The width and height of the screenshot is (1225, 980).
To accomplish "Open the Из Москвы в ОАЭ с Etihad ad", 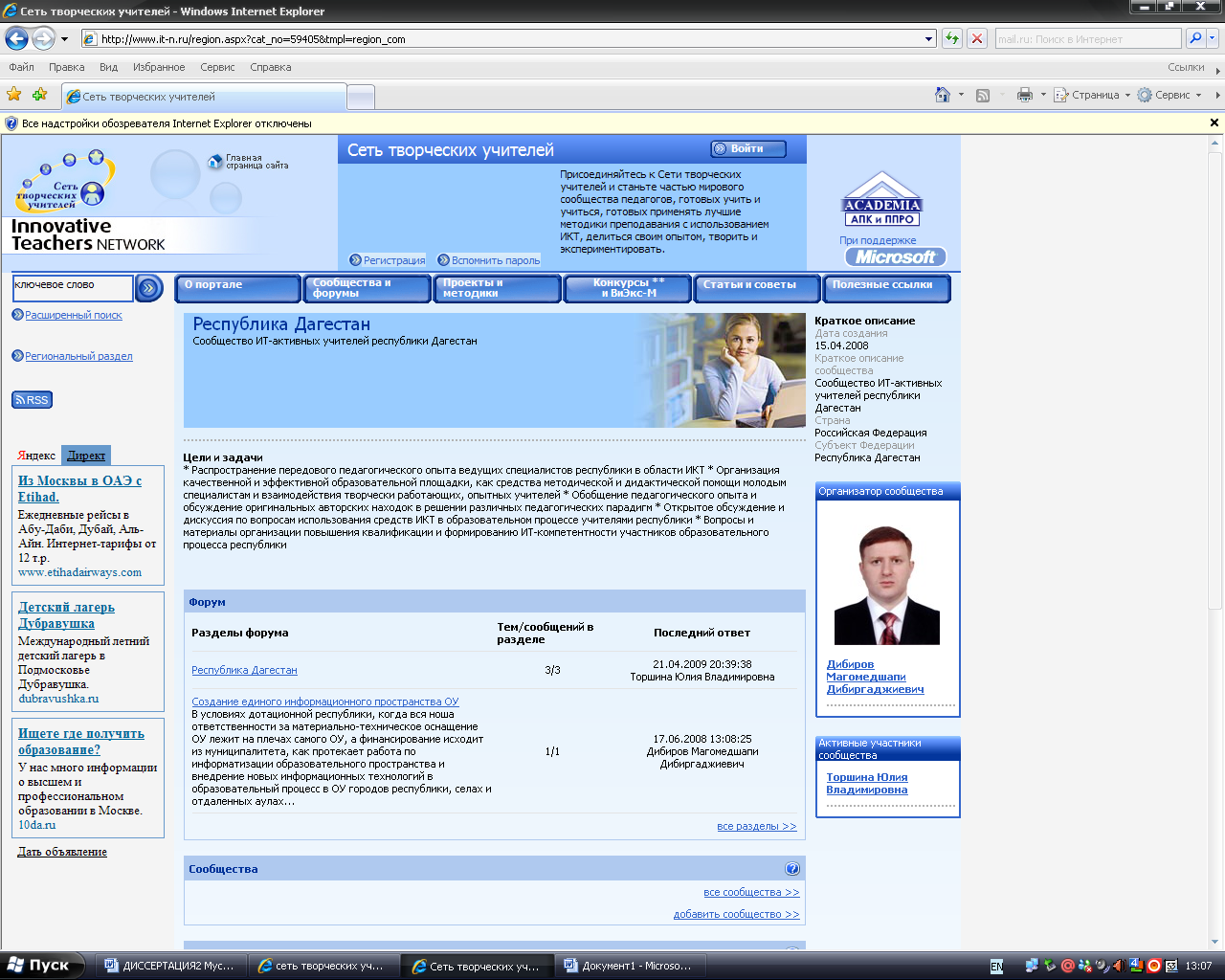I will point(79,489).
